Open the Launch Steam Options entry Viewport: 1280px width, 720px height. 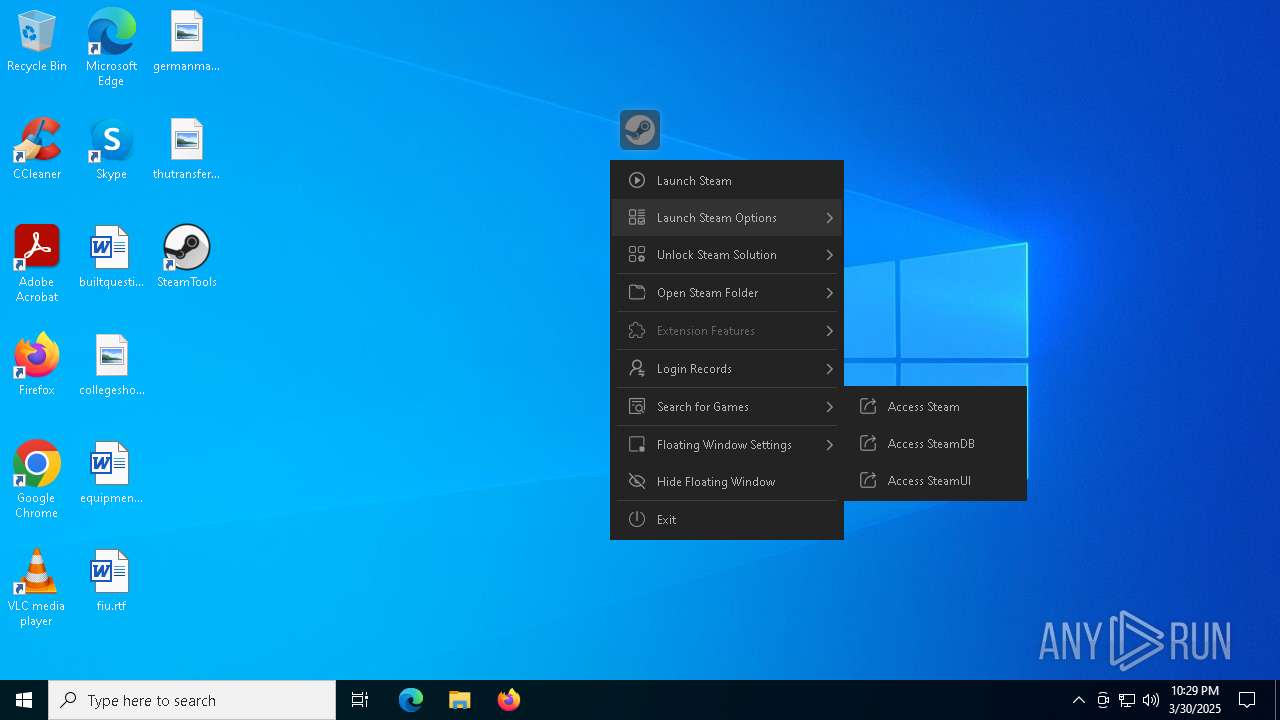pyautogui.click(x=727, y=218)
